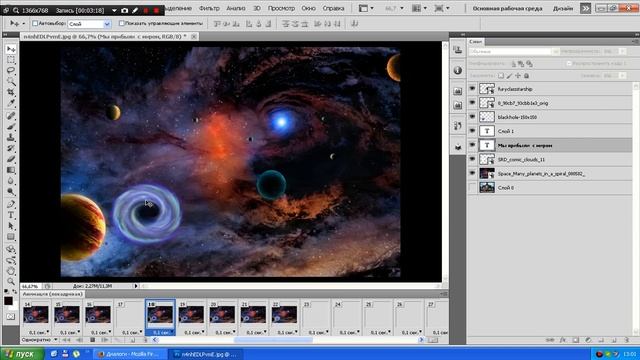Viewport: 640px width, 360px height.
Task: Click the foreground color swatch
Action: pos(8,301)
